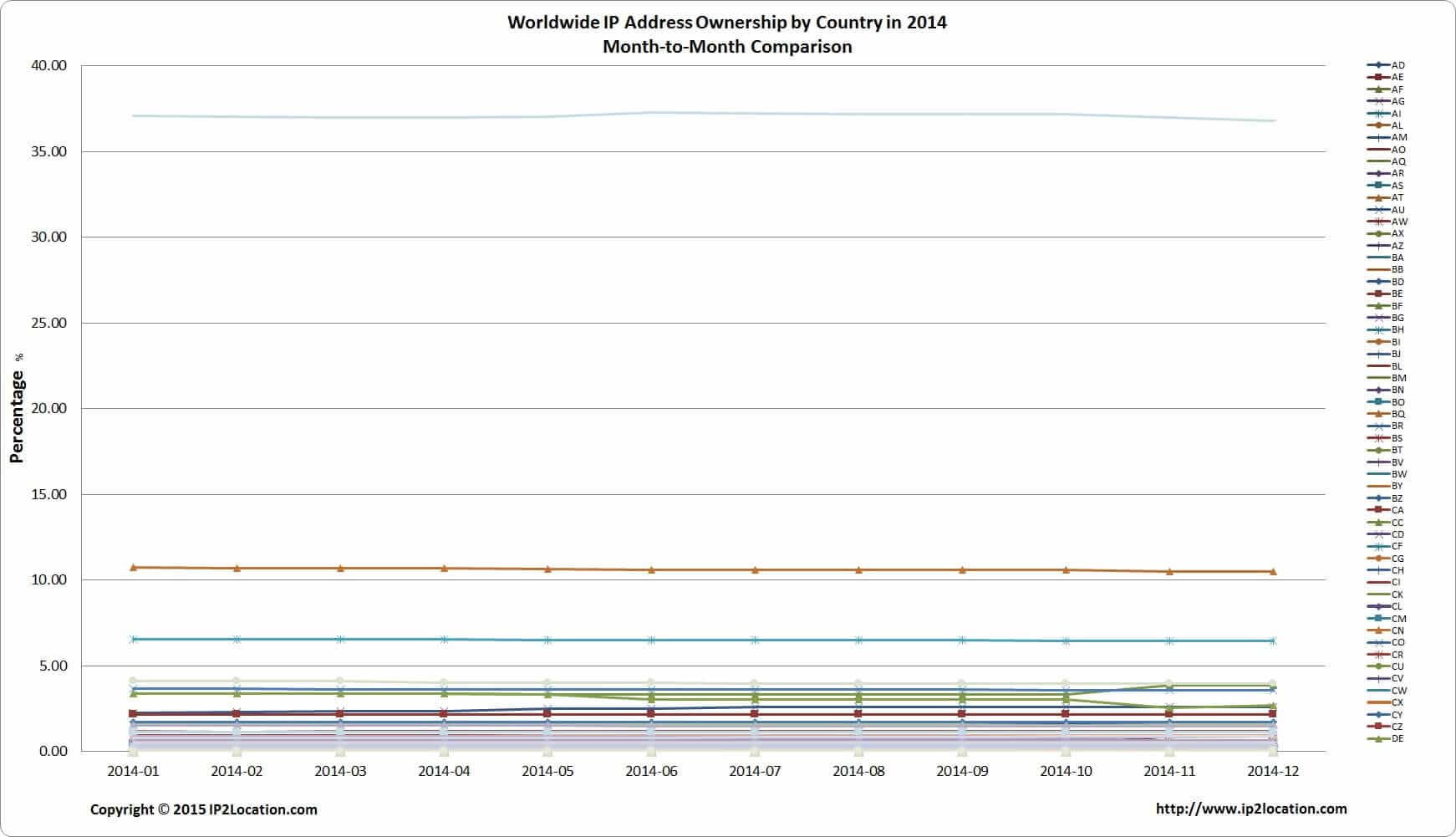The width and height of the screenshot is (1456, 837).
Task: Select teal line's star marker at 2014-08
Action: (x=858, y=641)
